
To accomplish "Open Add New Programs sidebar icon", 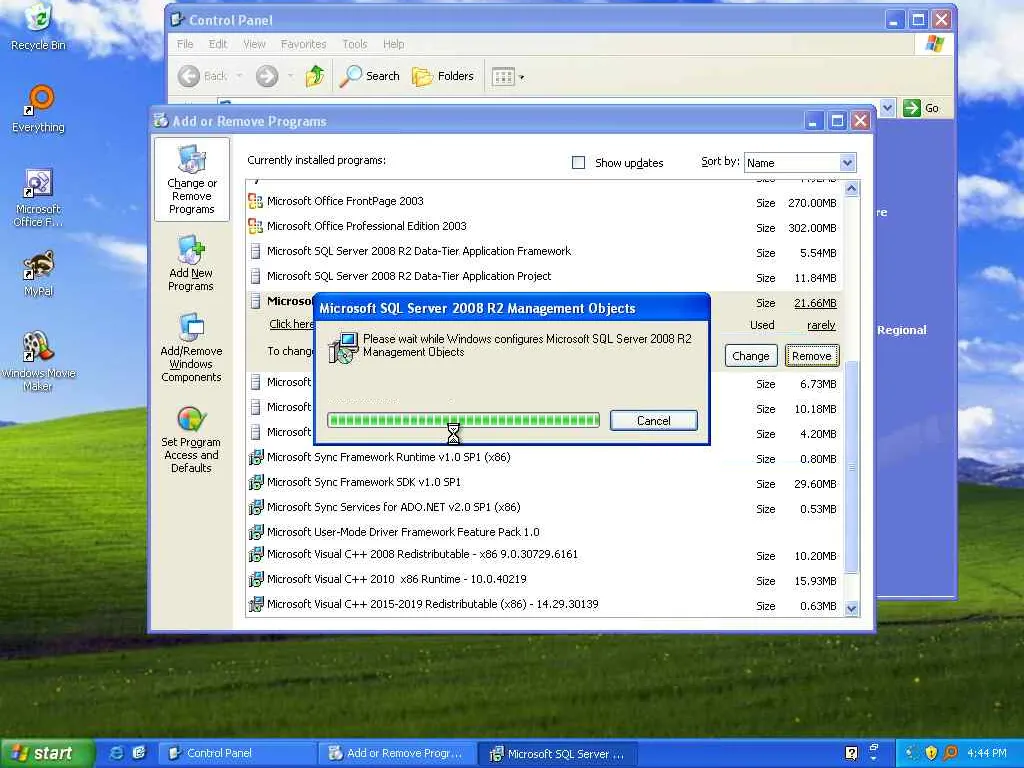I will (x=191, y=263).
